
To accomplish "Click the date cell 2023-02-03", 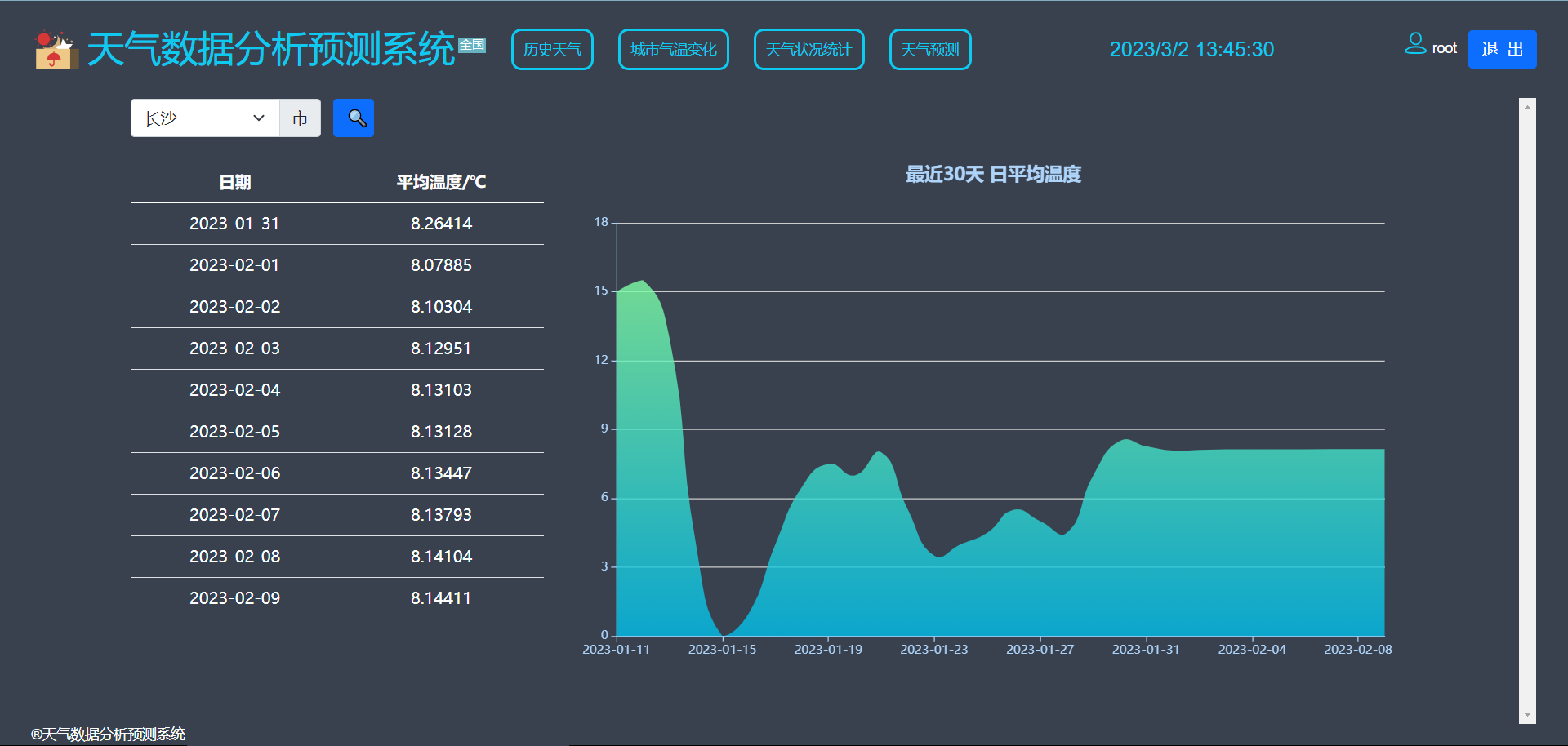I will tap(234, 349).
